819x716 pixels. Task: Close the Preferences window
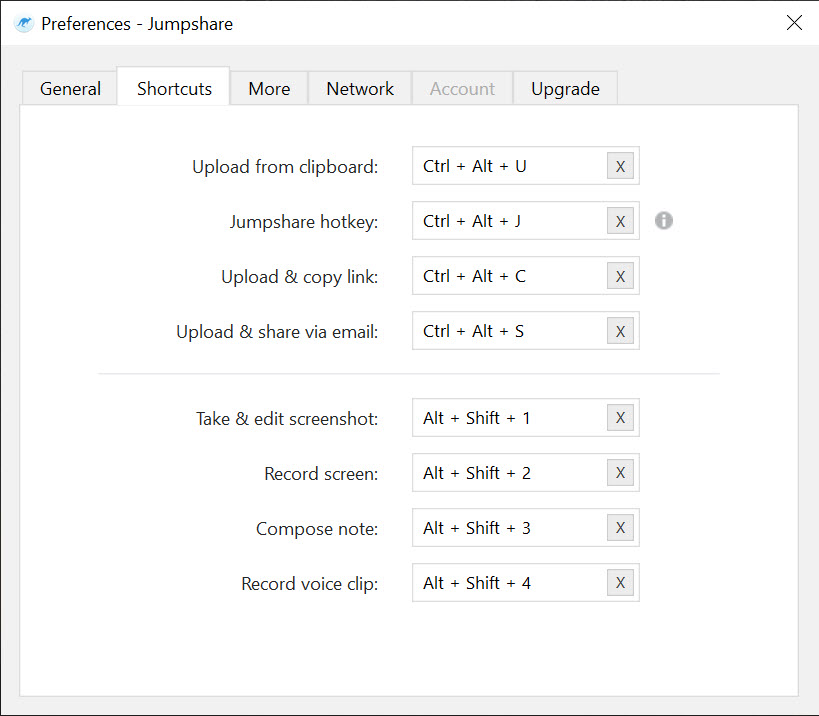pyautogui.click(x=794, y=22)
